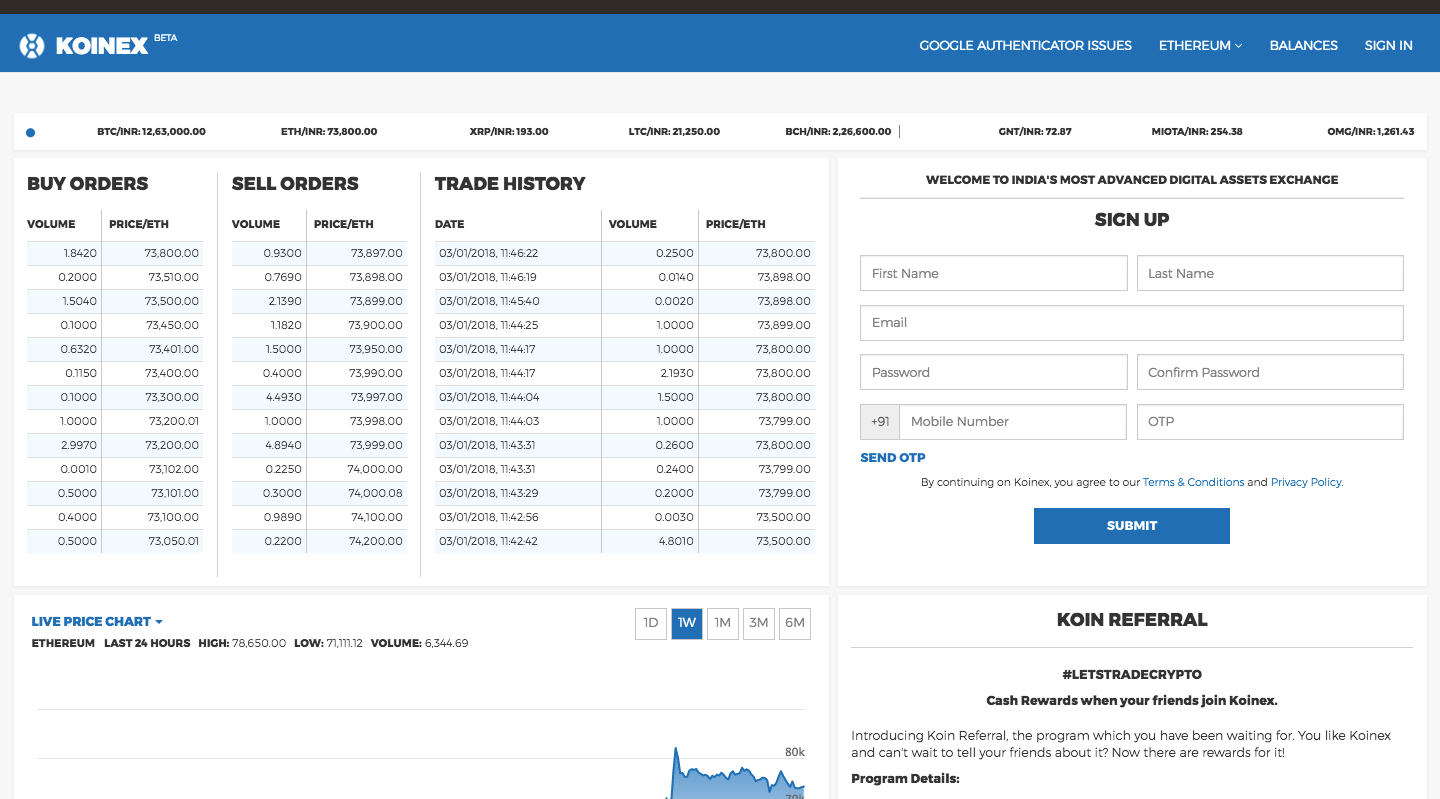Screen dimensions: 1440x799
Task: Open the Terms & Conditions link
Action: pos(1193,482)
